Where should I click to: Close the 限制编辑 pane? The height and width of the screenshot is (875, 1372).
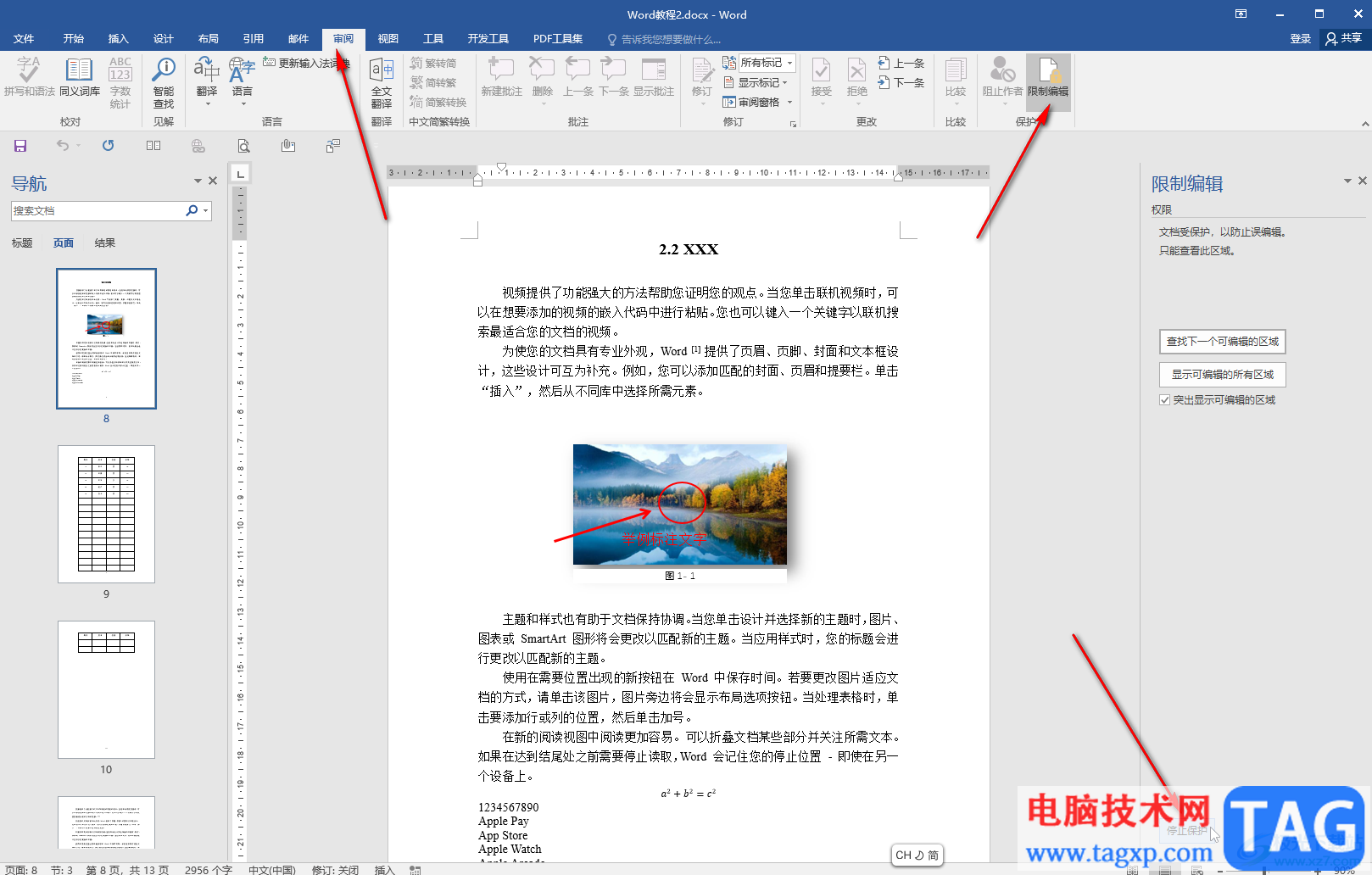point(1362,181)
